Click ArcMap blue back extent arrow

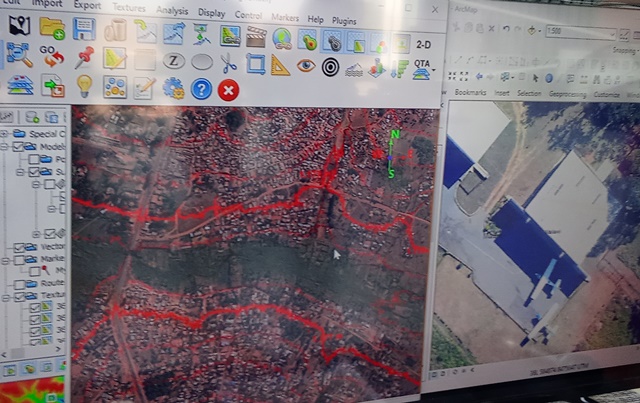coord(479,76)
